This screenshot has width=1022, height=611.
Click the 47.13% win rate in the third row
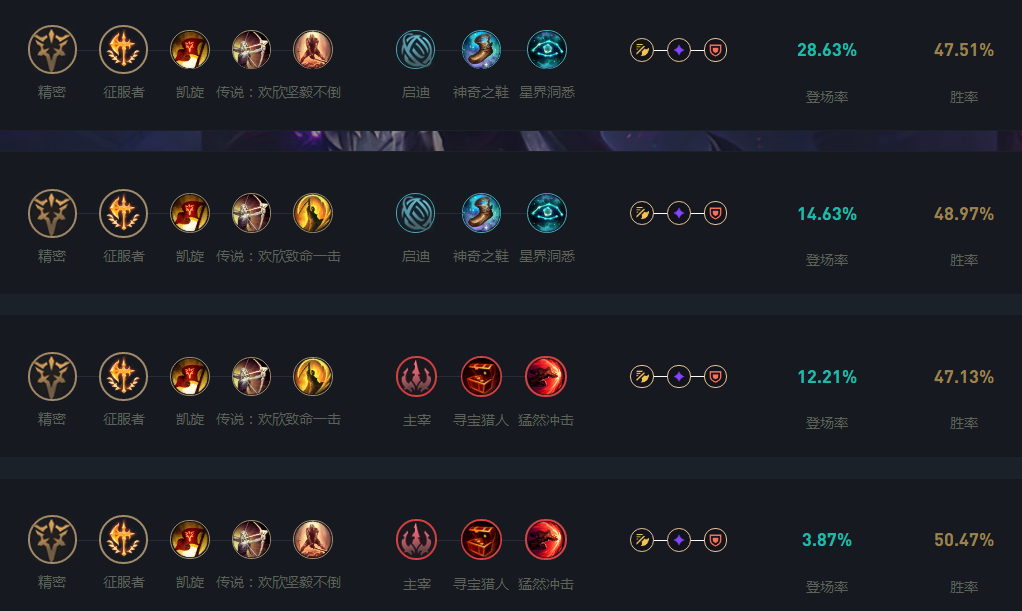[x=963, y=376]
